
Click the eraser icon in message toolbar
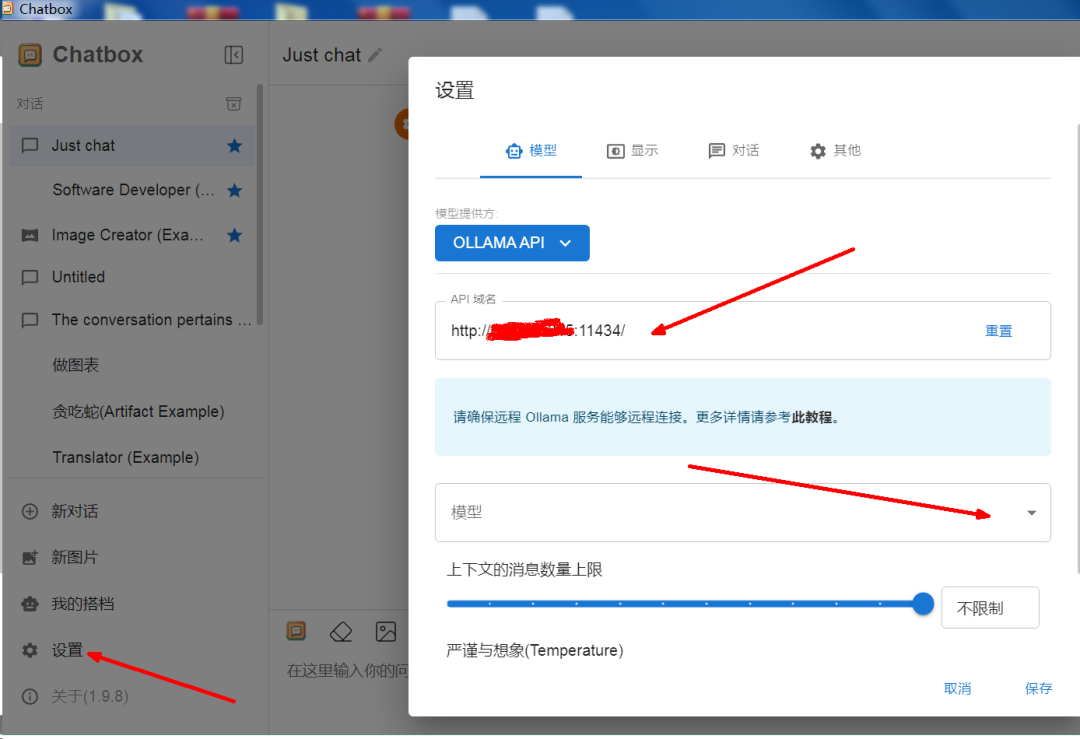[x=341, y=632]
